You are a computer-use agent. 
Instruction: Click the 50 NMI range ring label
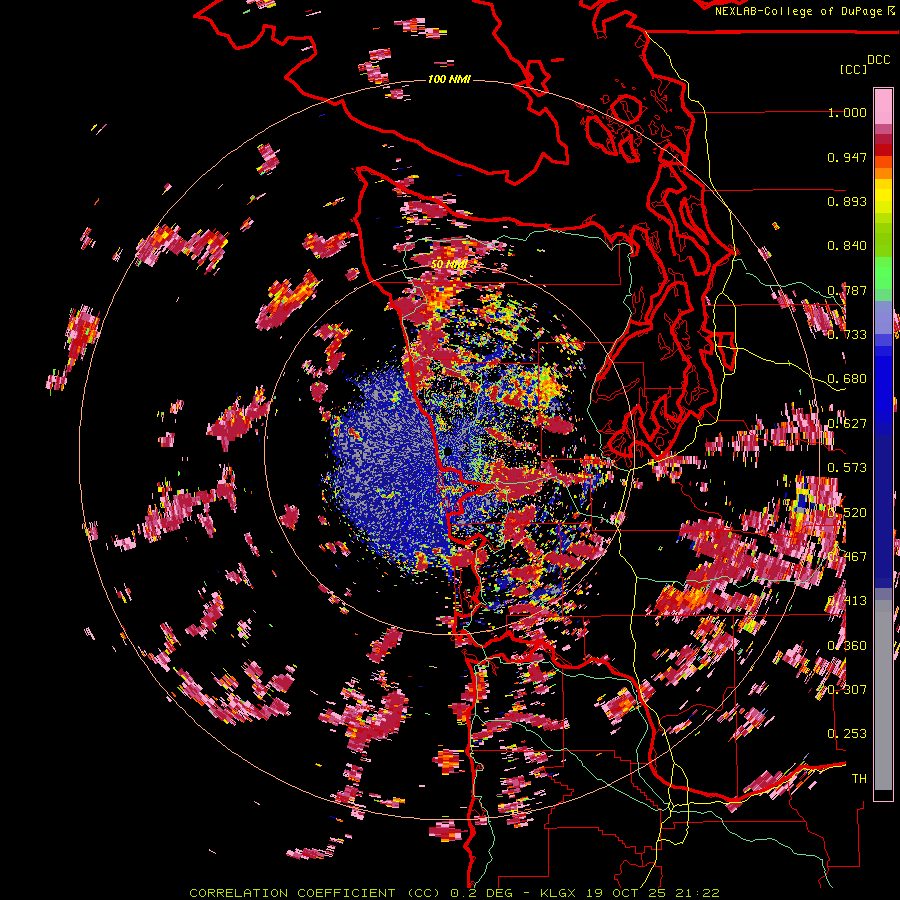click(x=448, y=265)
